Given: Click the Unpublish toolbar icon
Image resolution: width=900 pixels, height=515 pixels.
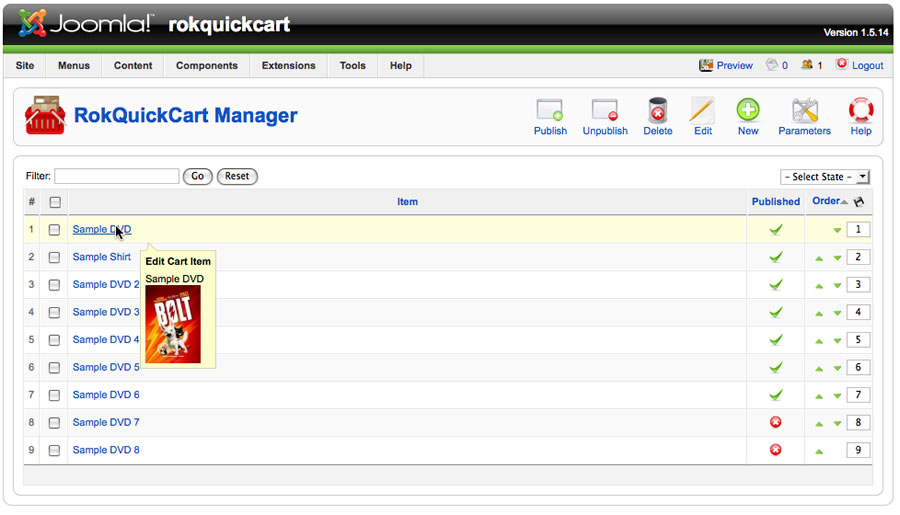Looking at the screenshot, I should point(604,110).
